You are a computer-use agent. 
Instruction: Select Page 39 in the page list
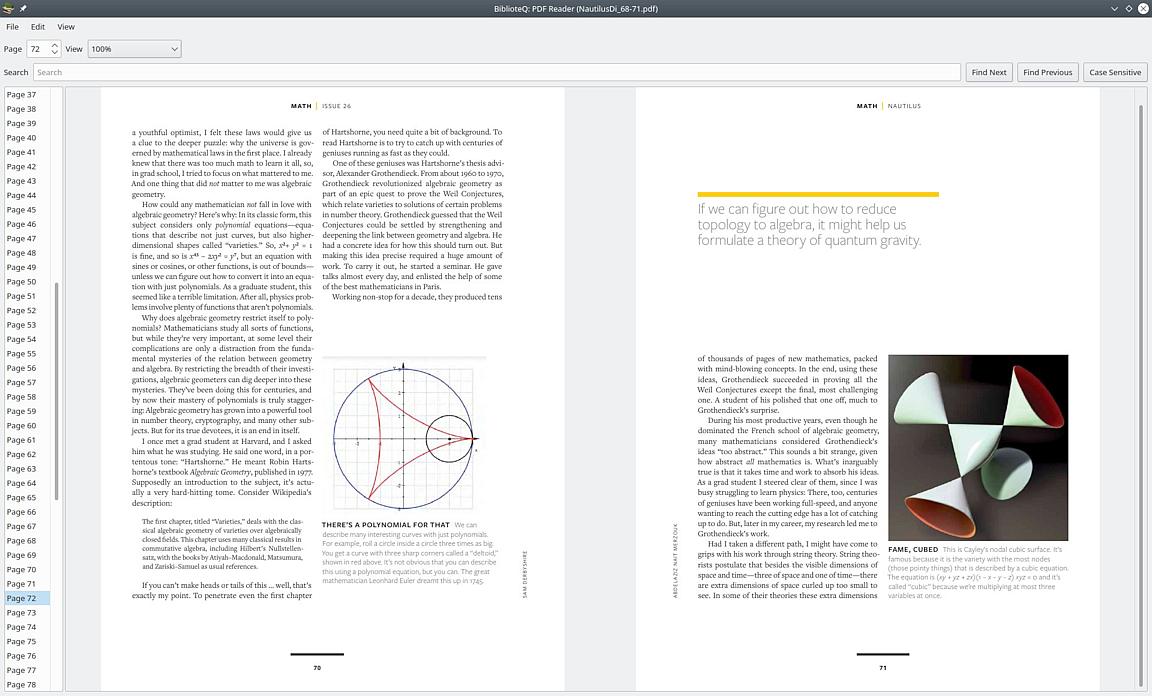click(x=27, y=123)
